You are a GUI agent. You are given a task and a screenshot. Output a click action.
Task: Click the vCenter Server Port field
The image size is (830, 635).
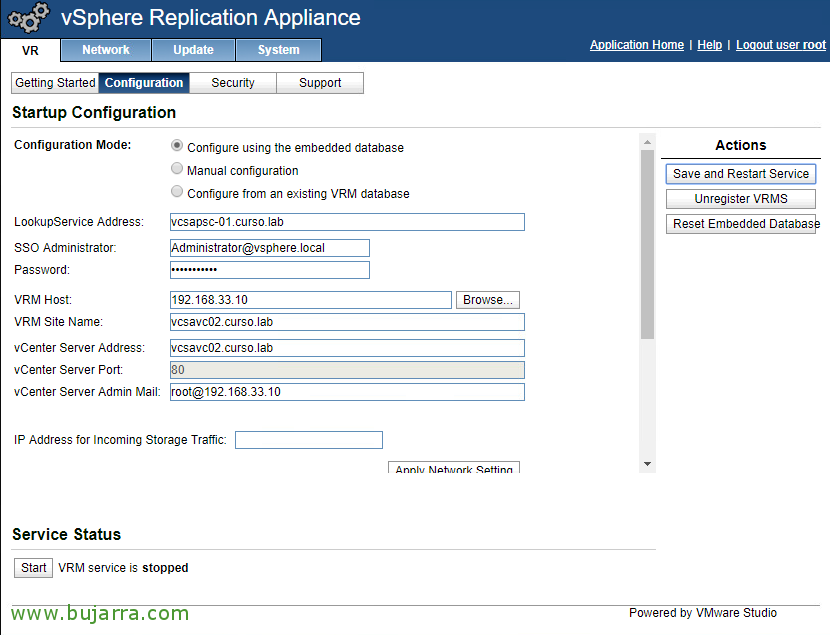coord(347,370)
